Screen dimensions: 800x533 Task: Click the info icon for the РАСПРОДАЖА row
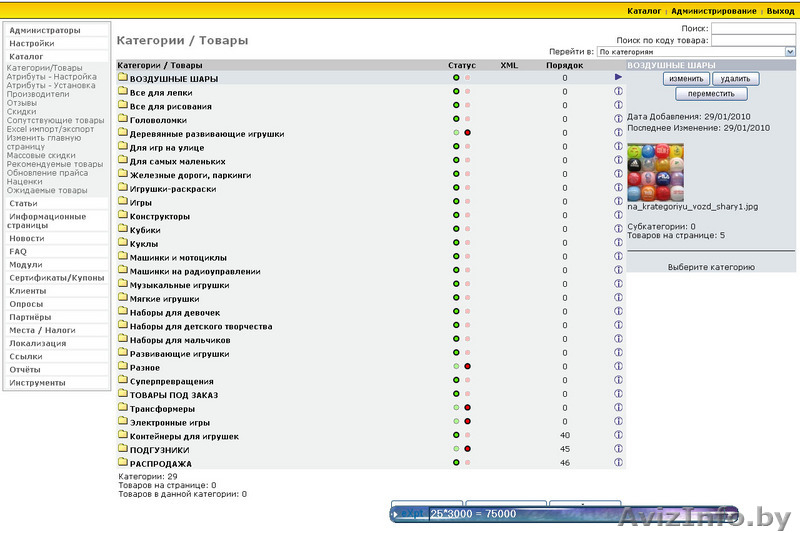[618, 463]
